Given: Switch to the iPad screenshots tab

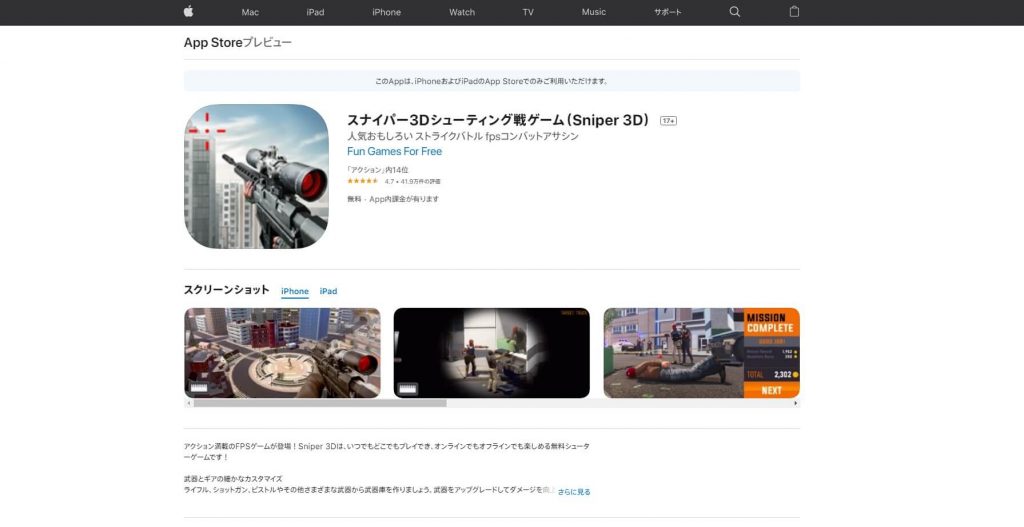Looking at the screenshot, I should click(328, 291).
